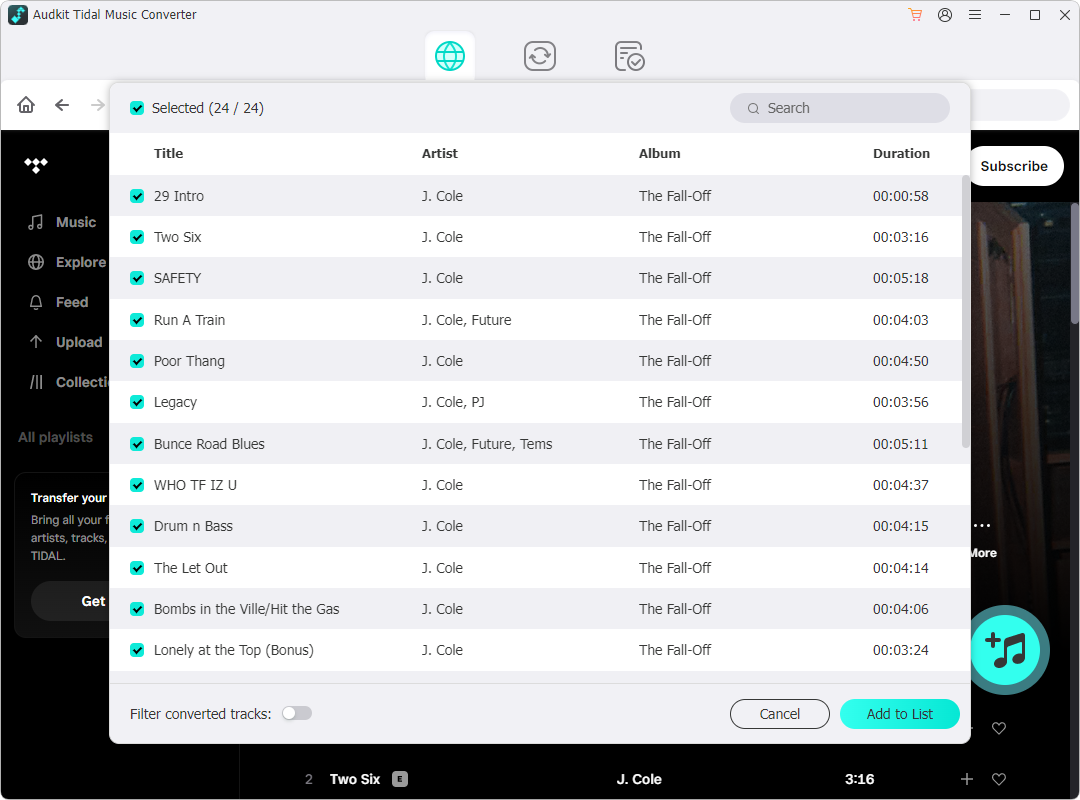The width and height of the screenshot is (1080, 800).
Task: Click the plus icon beside Two Six track
Action: click(x=966, y=779)
